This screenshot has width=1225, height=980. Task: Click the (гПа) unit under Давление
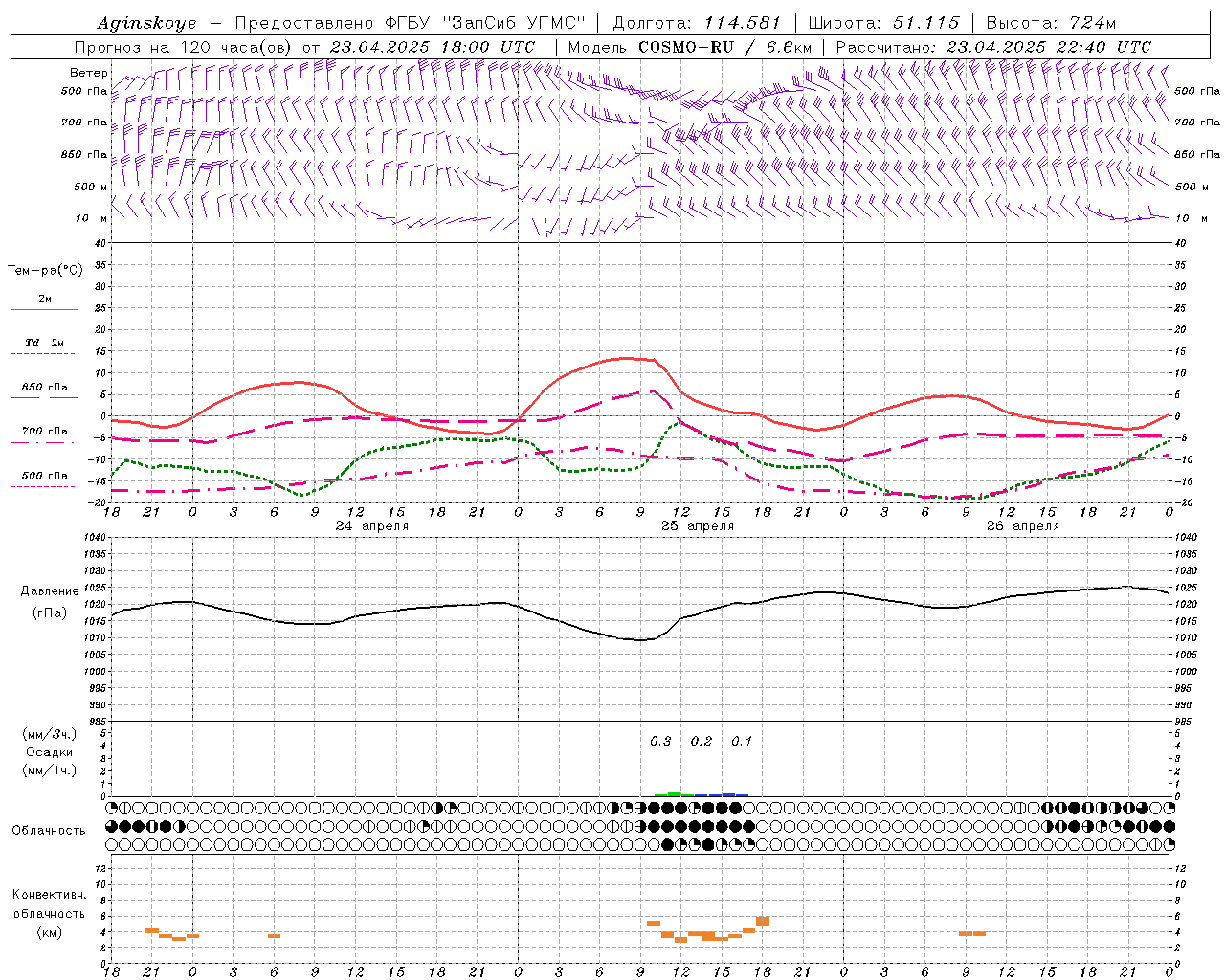(x=49, y=612)
